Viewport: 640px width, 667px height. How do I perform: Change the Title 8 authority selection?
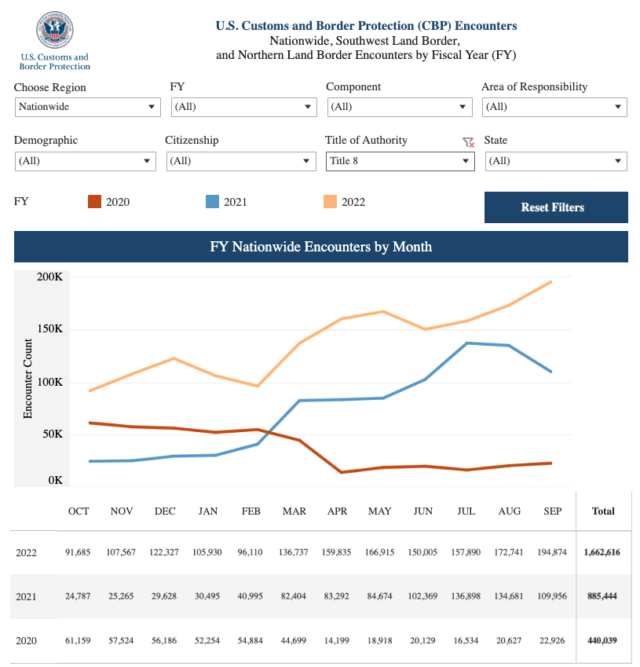(400, 161)
